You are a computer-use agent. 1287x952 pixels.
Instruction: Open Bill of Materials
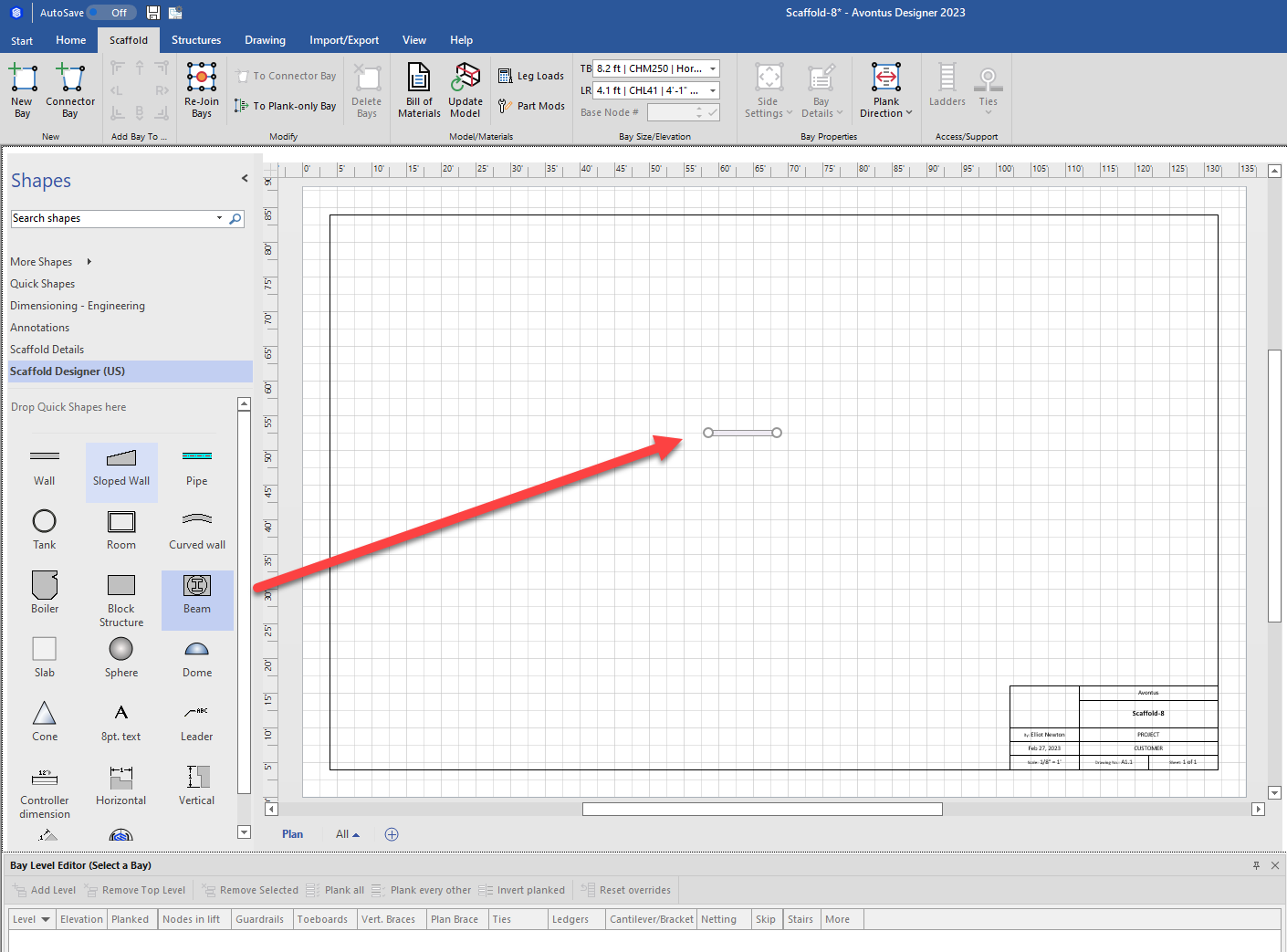[419, 90]
